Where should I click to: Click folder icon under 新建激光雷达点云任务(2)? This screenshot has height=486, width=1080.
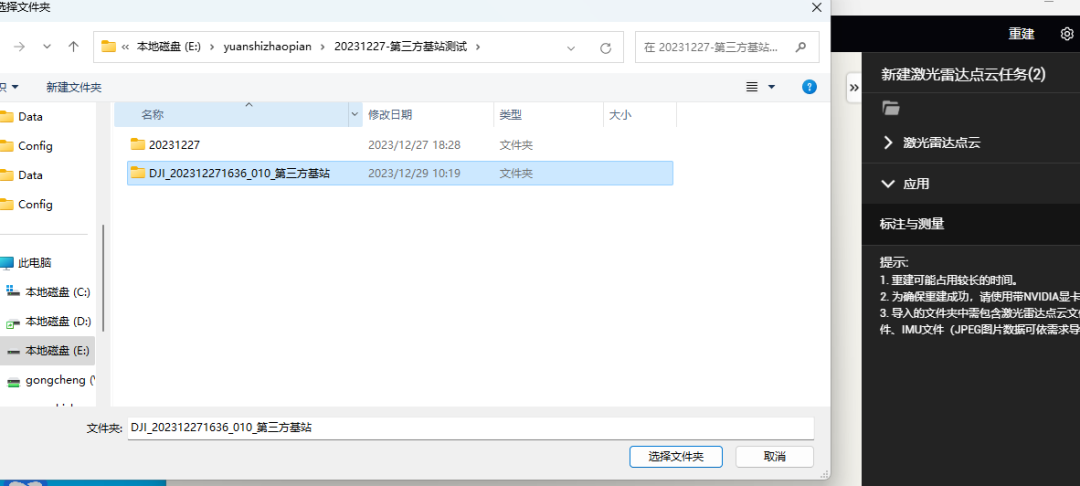[891, 108]
